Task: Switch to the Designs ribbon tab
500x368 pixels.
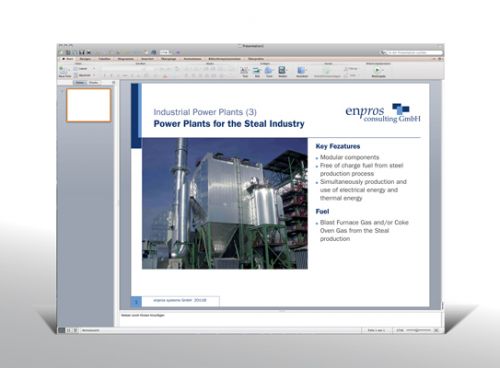Action: click(85, 59)
